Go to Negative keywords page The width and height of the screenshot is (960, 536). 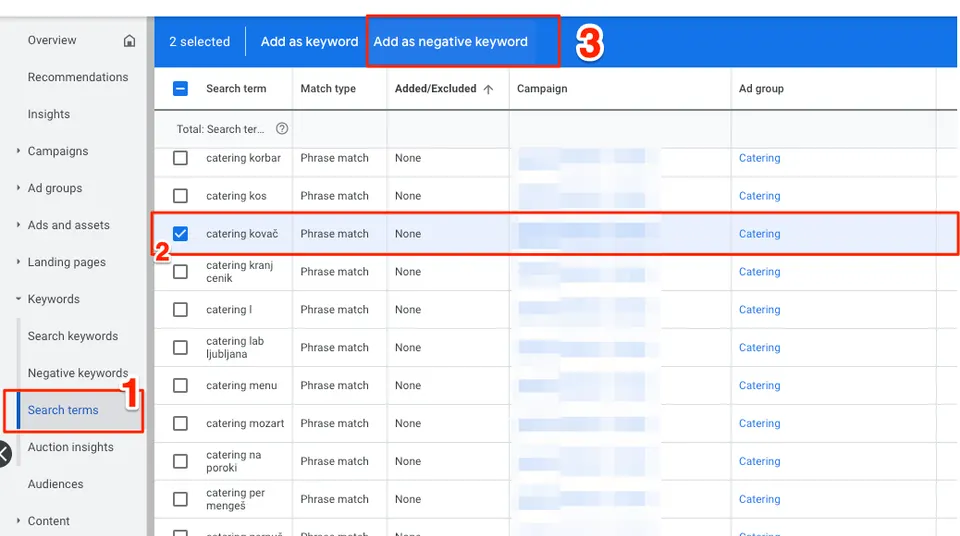78,373
